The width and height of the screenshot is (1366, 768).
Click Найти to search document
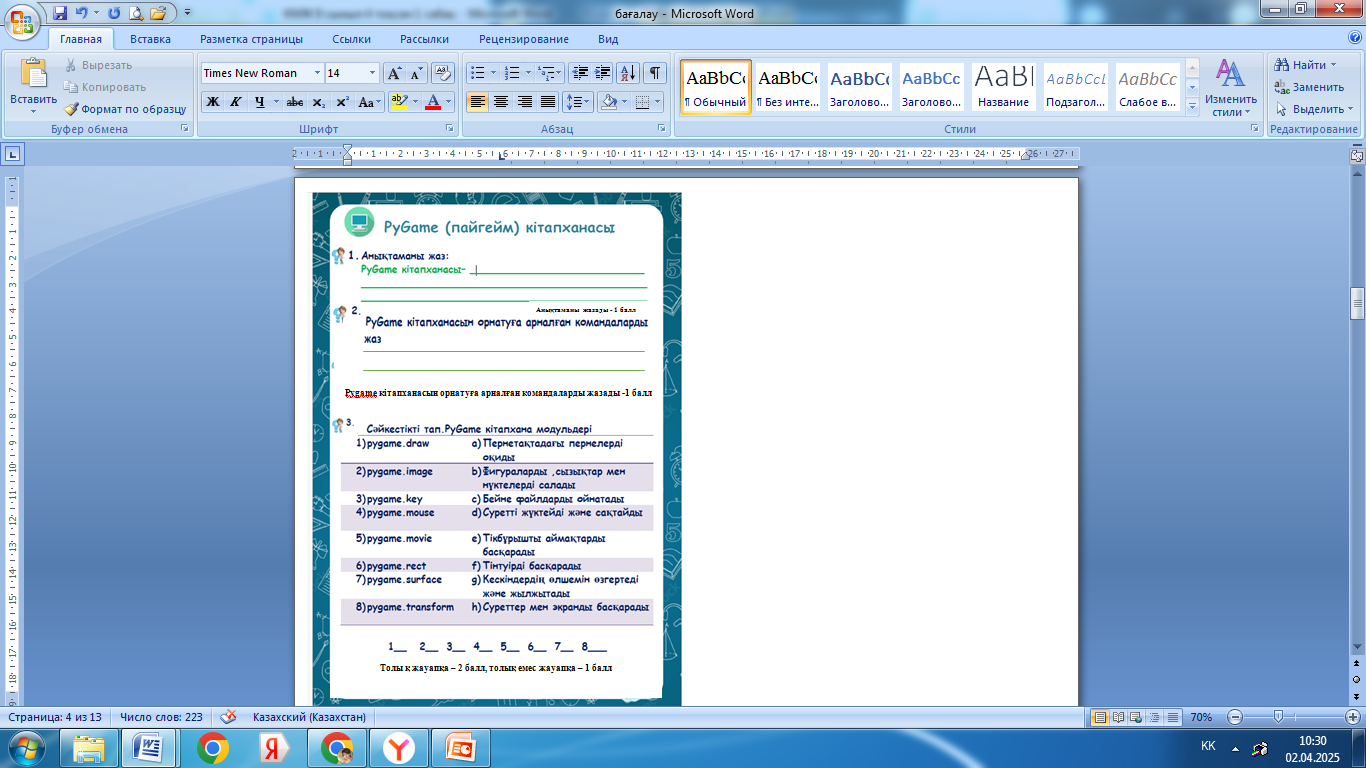(x=1306, y=65)
